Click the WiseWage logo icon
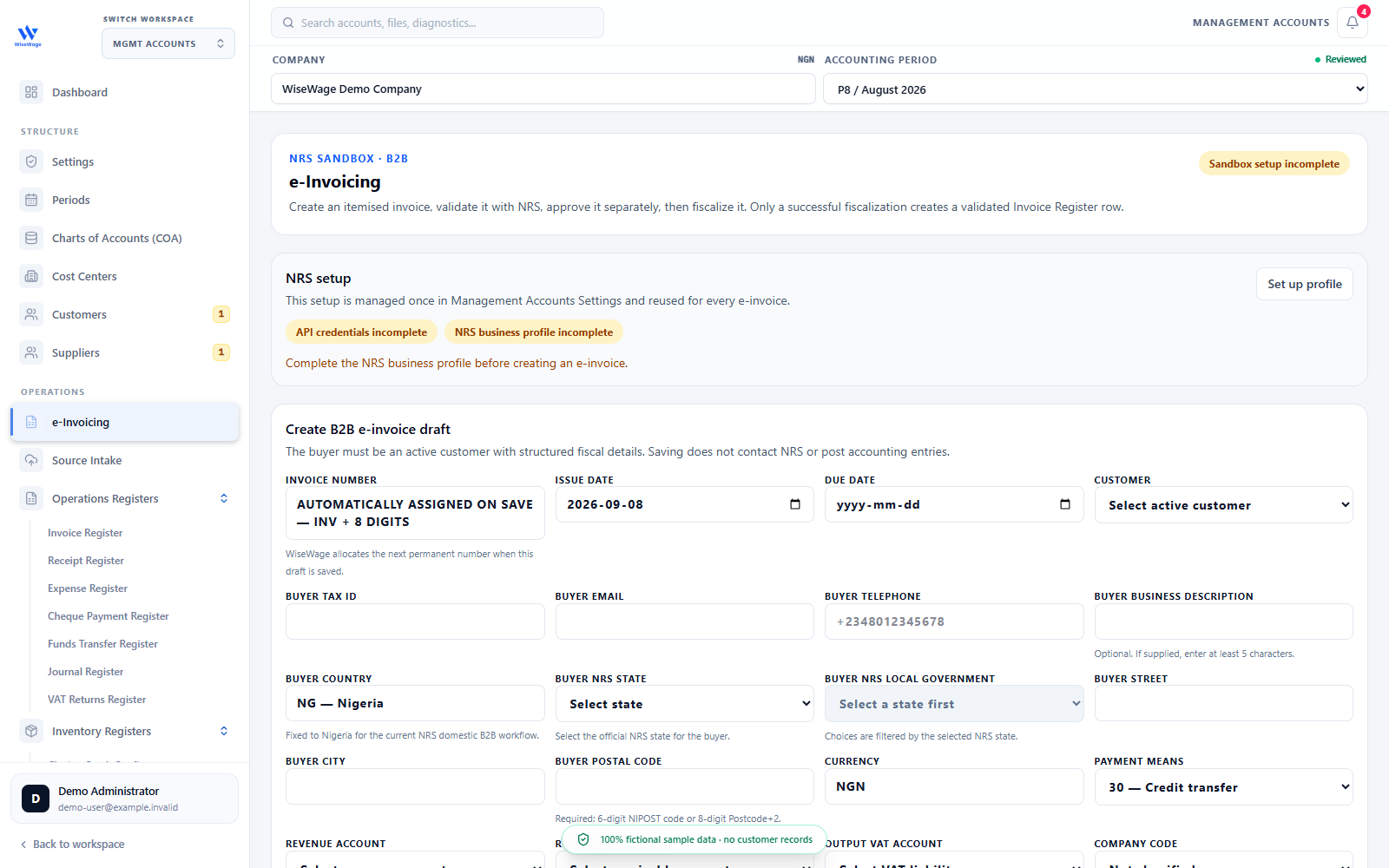This screenshot has width=1389, height=868. [x=28, y=36]
